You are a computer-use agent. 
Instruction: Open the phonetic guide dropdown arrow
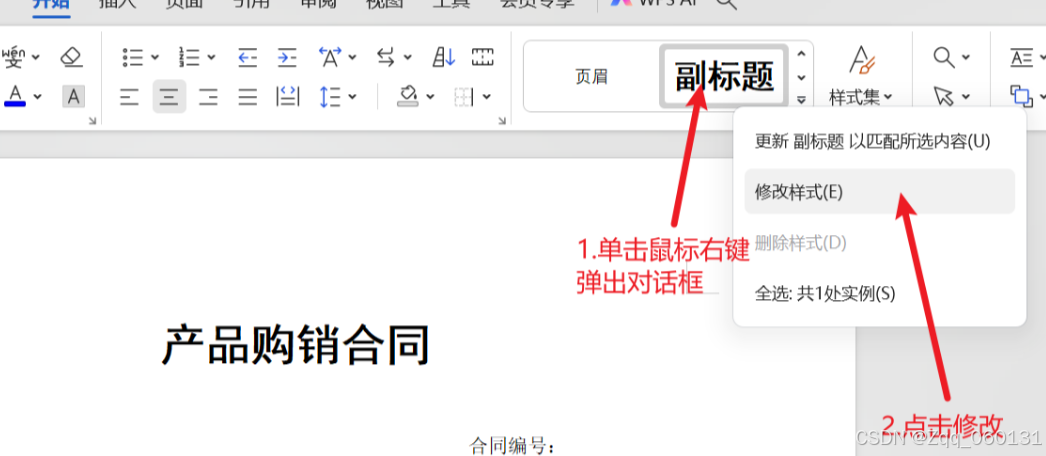click(35, 58)
